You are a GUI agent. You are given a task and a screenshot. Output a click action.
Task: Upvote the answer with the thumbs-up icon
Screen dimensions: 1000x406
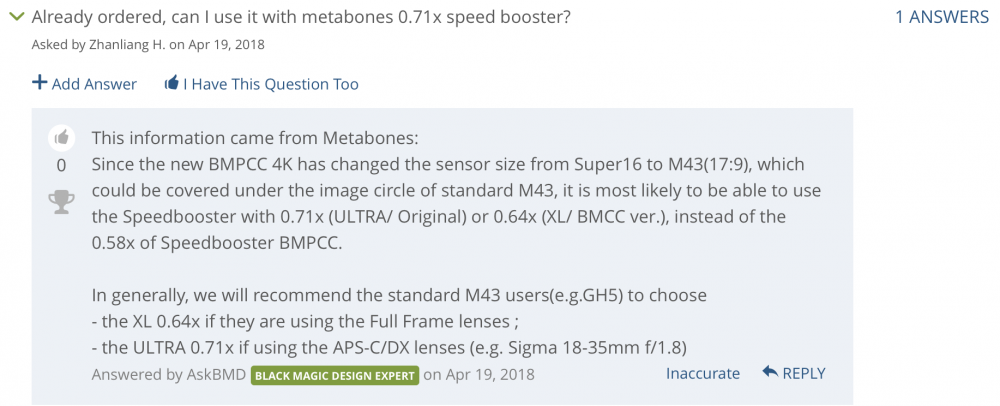point(61,137)
